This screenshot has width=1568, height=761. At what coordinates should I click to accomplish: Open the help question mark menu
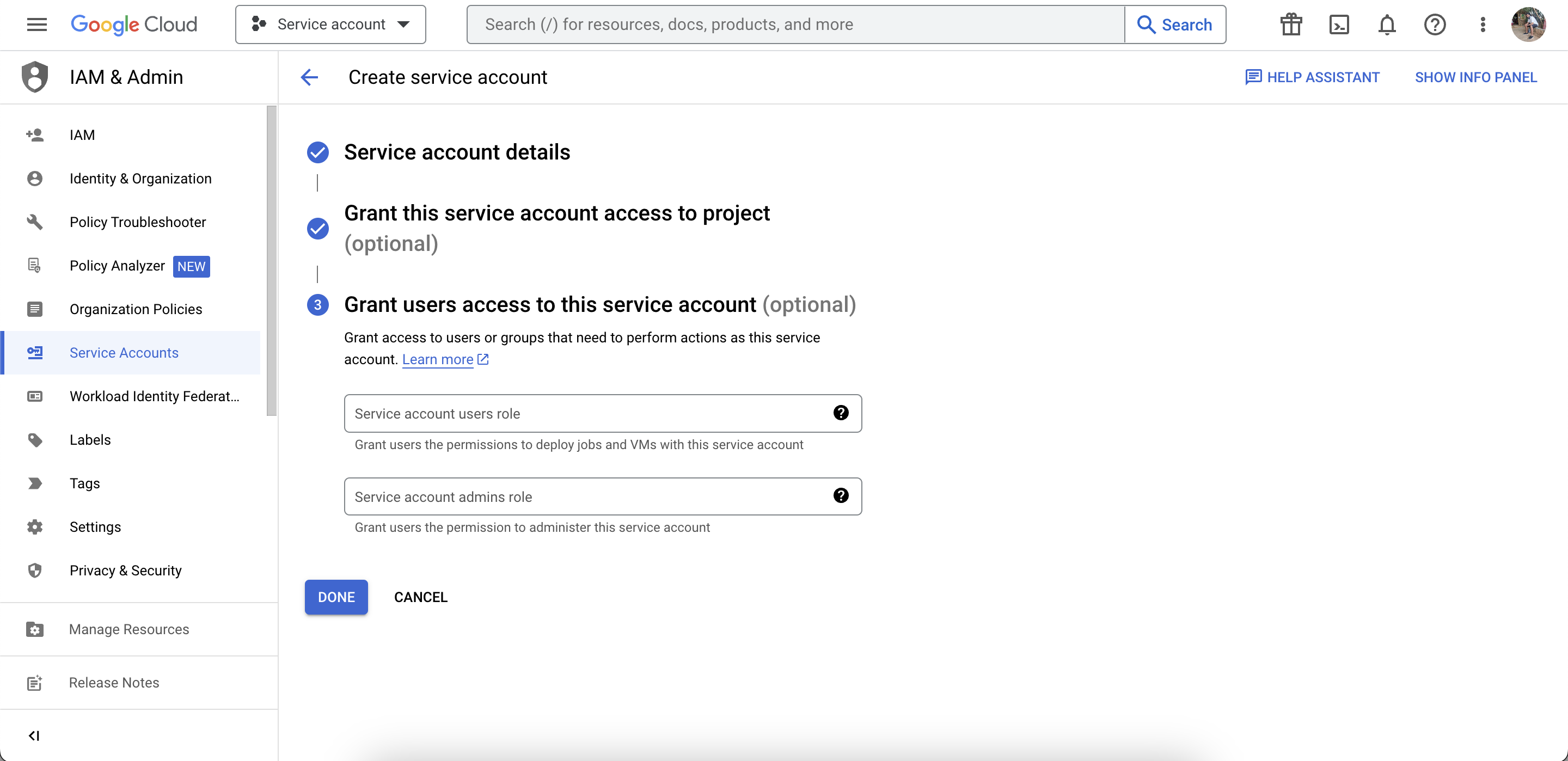tap(1435, 24)
